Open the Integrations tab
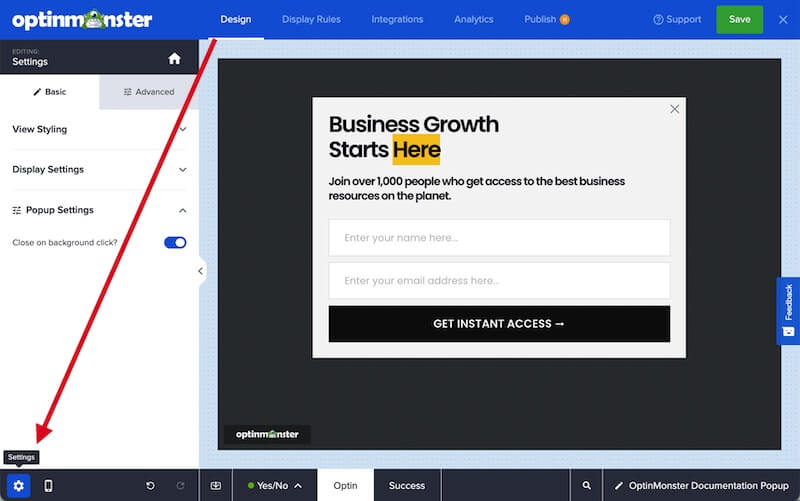 tap(397, 19)
